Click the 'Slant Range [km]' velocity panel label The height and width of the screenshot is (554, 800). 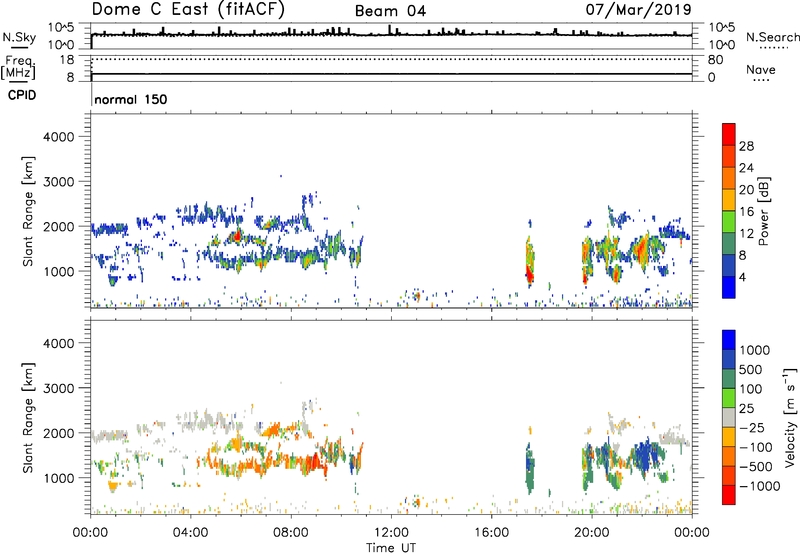coord(28,417)
